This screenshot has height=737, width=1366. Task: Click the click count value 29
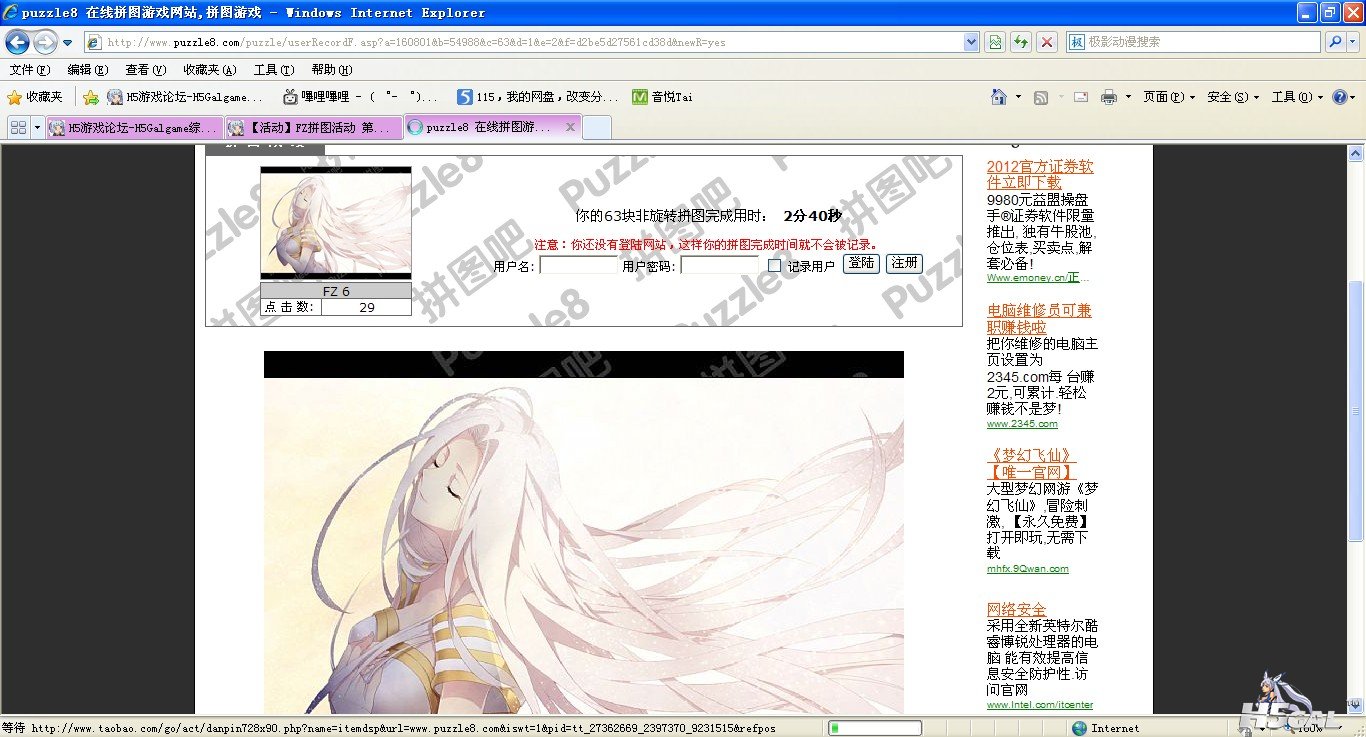[366, 307]
